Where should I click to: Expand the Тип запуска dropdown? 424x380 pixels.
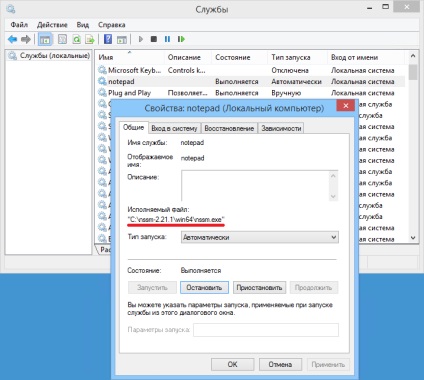coord(260,237)
